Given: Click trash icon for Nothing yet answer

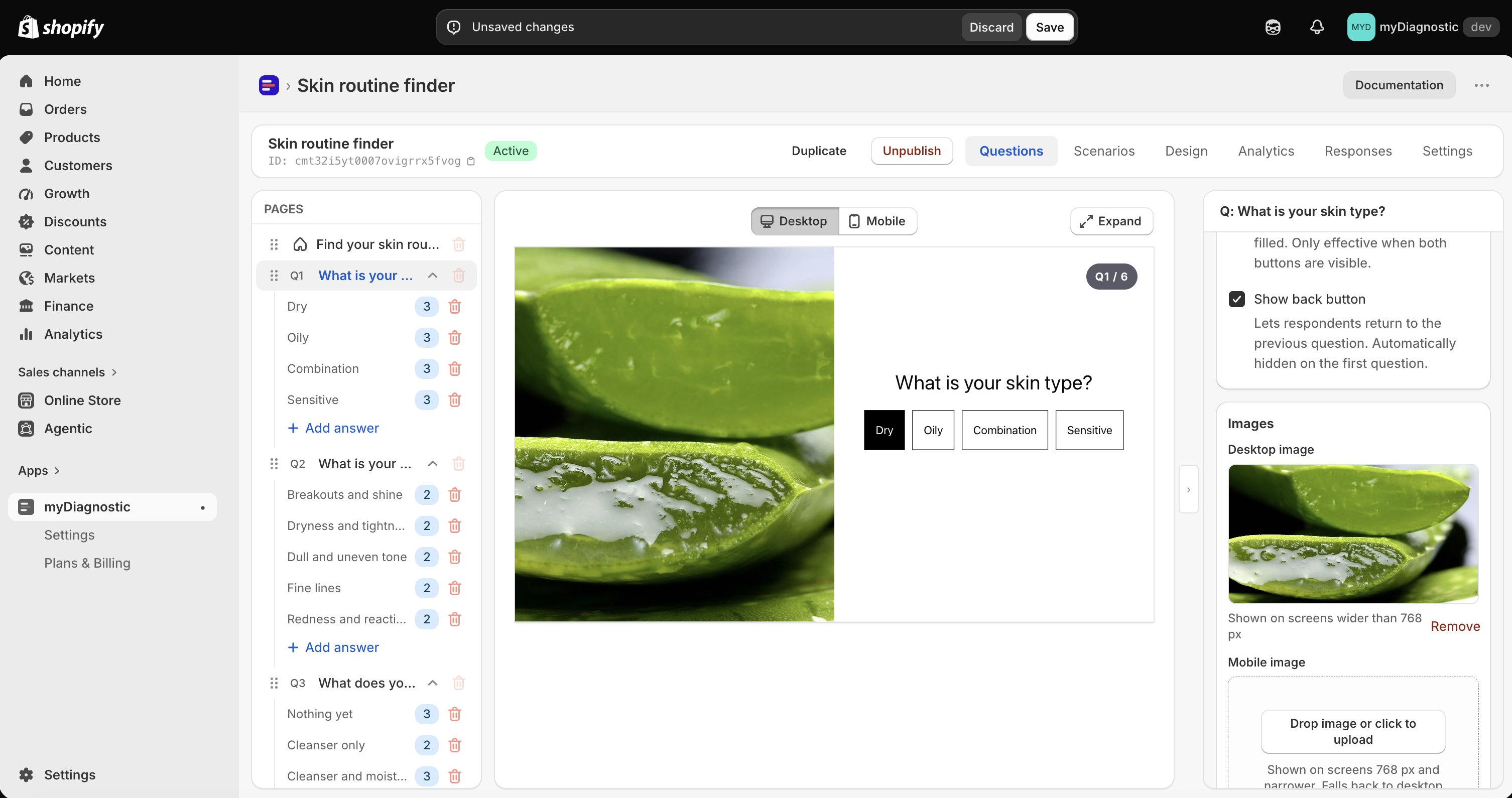Looking at the screenshot, I should pyautogui.click(x=454, y=714).
